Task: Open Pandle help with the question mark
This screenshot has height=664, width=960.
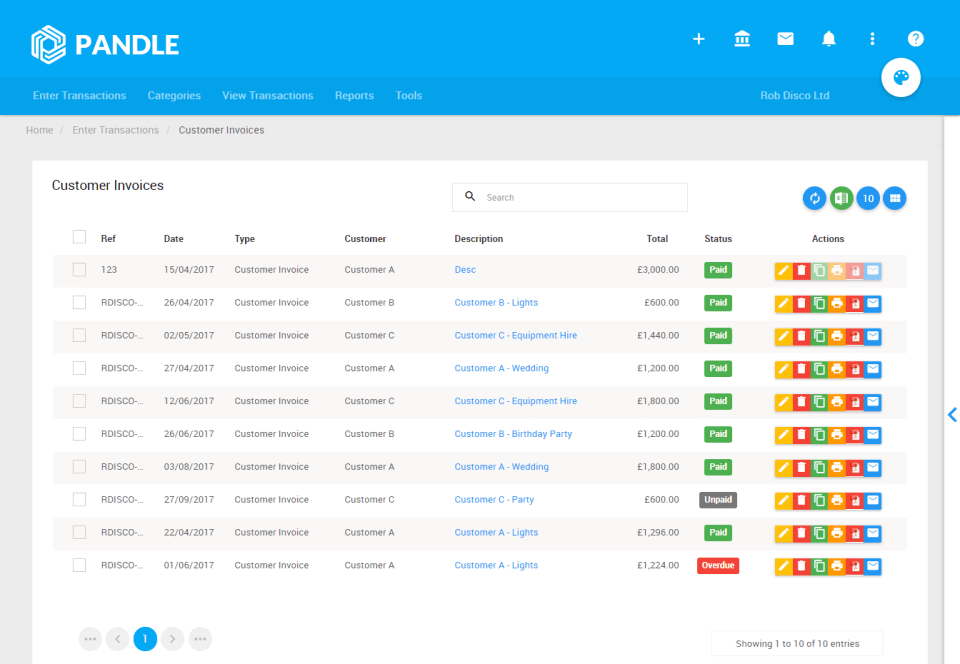Action: coord(915,39)
